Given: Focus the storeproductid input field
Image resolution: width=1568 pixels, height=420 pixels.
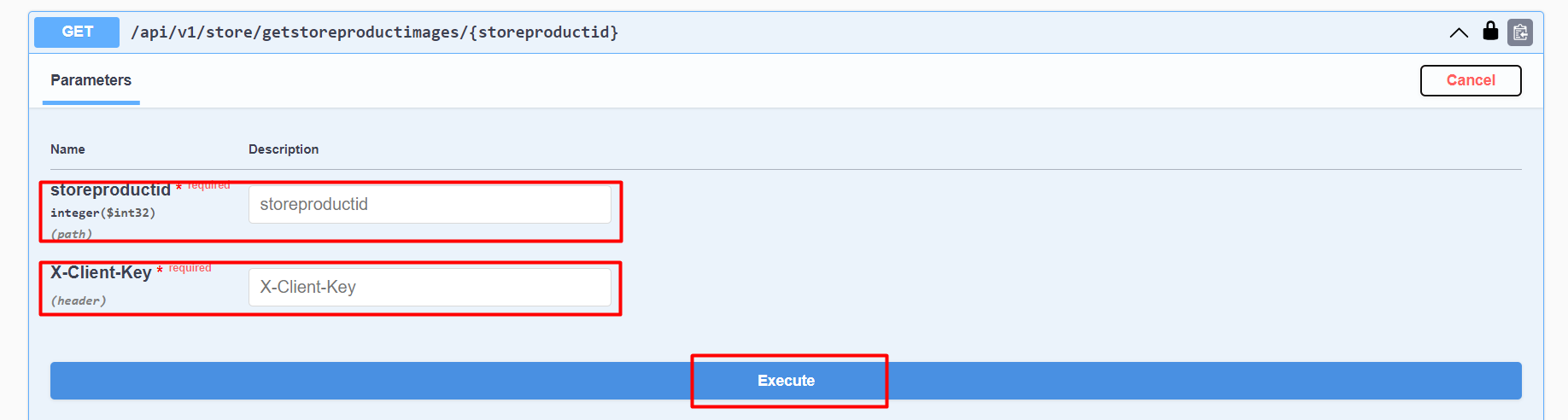Looking at the screenshot, I should pyautogui.click(x=430, y=205).
